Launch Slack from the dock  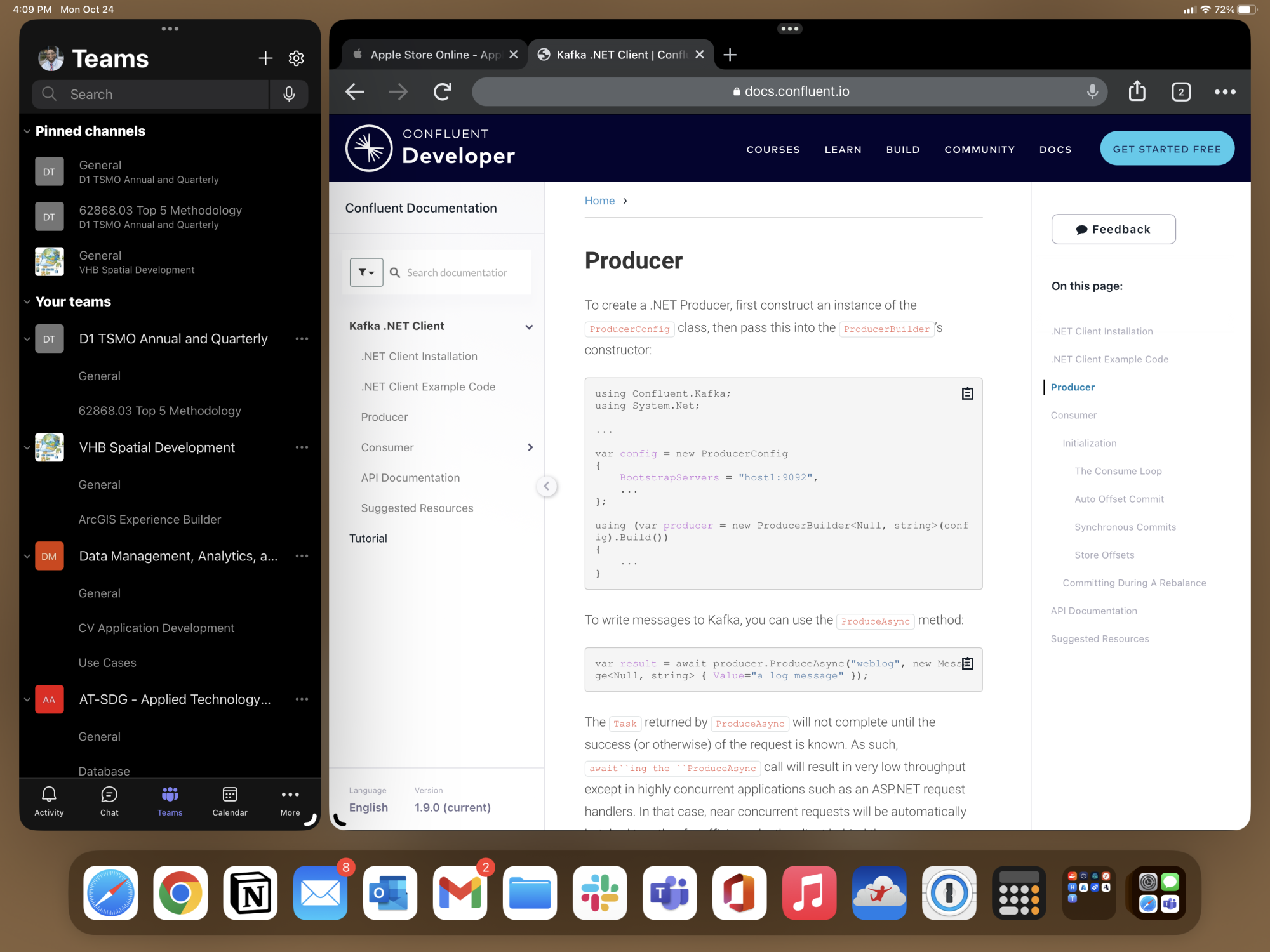point(599,892)
